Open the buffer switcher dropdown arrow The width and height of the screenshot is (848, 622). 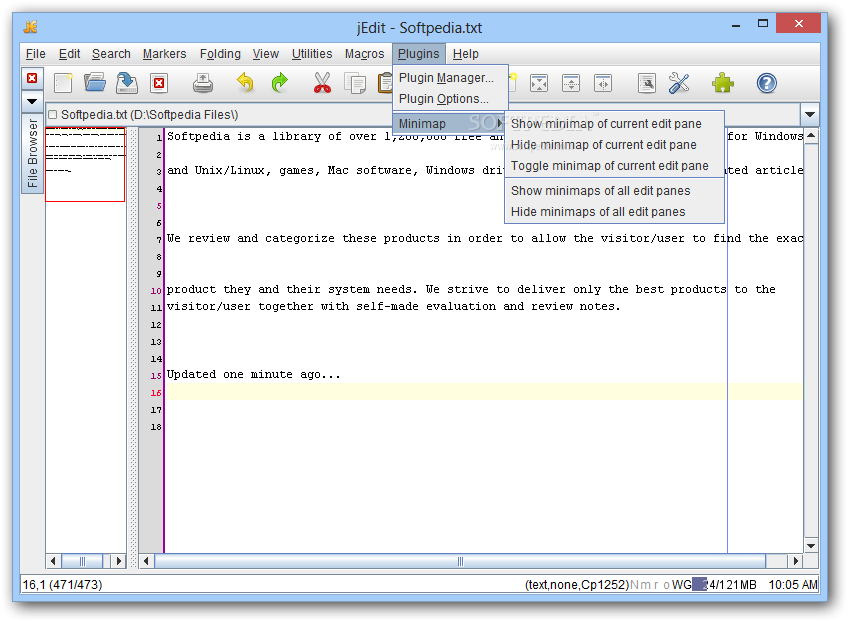810,115
